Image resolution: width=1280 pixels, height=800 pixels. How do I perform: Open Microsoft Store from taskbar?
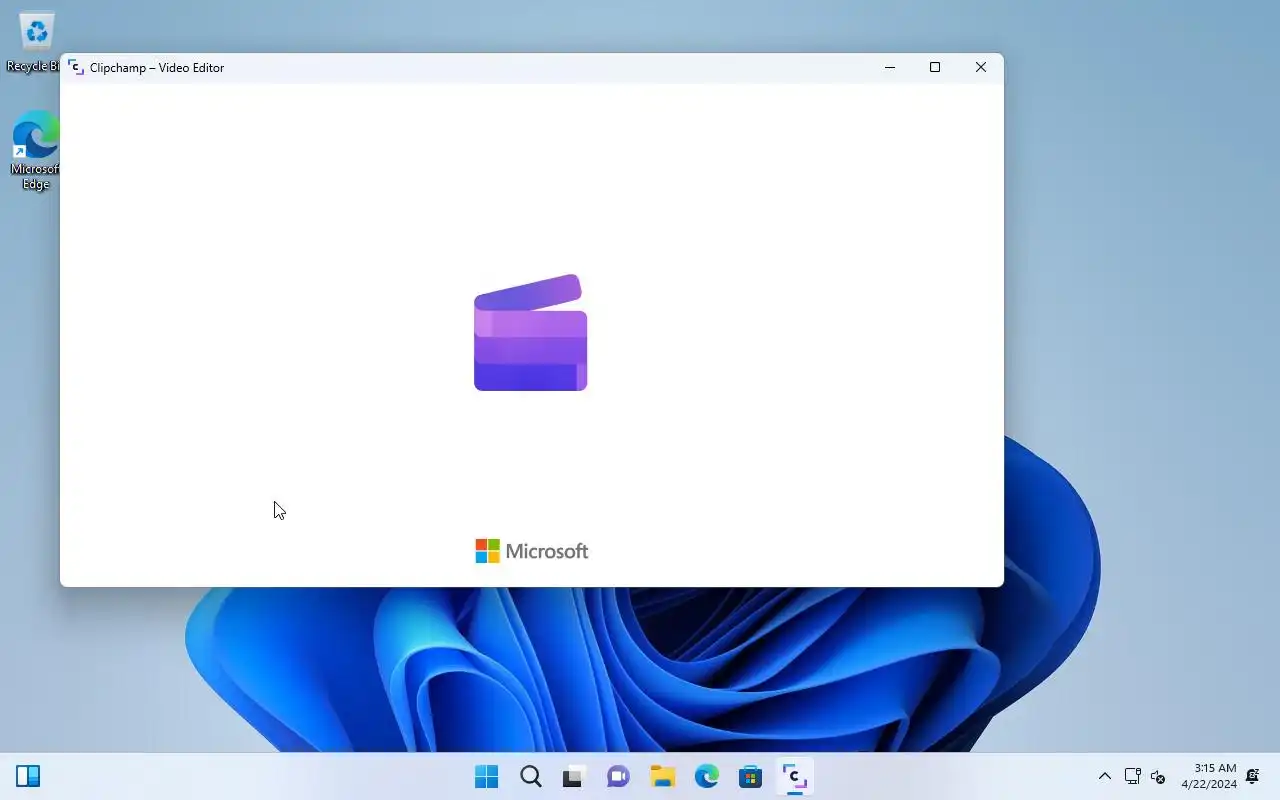click(x=750, y=776)
